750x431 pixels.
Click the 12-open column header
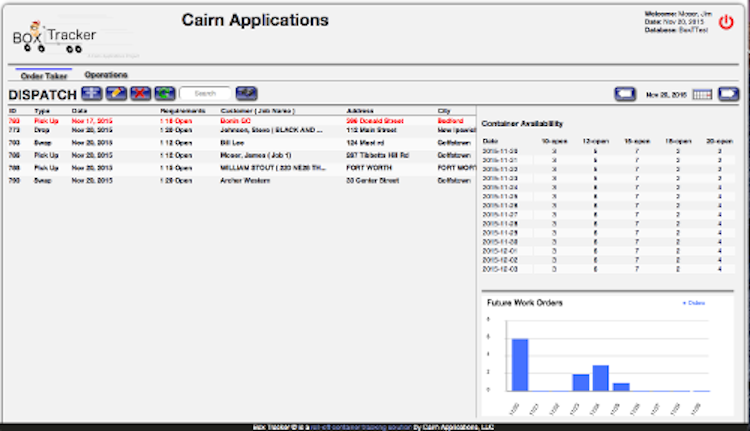coord(596,141)
